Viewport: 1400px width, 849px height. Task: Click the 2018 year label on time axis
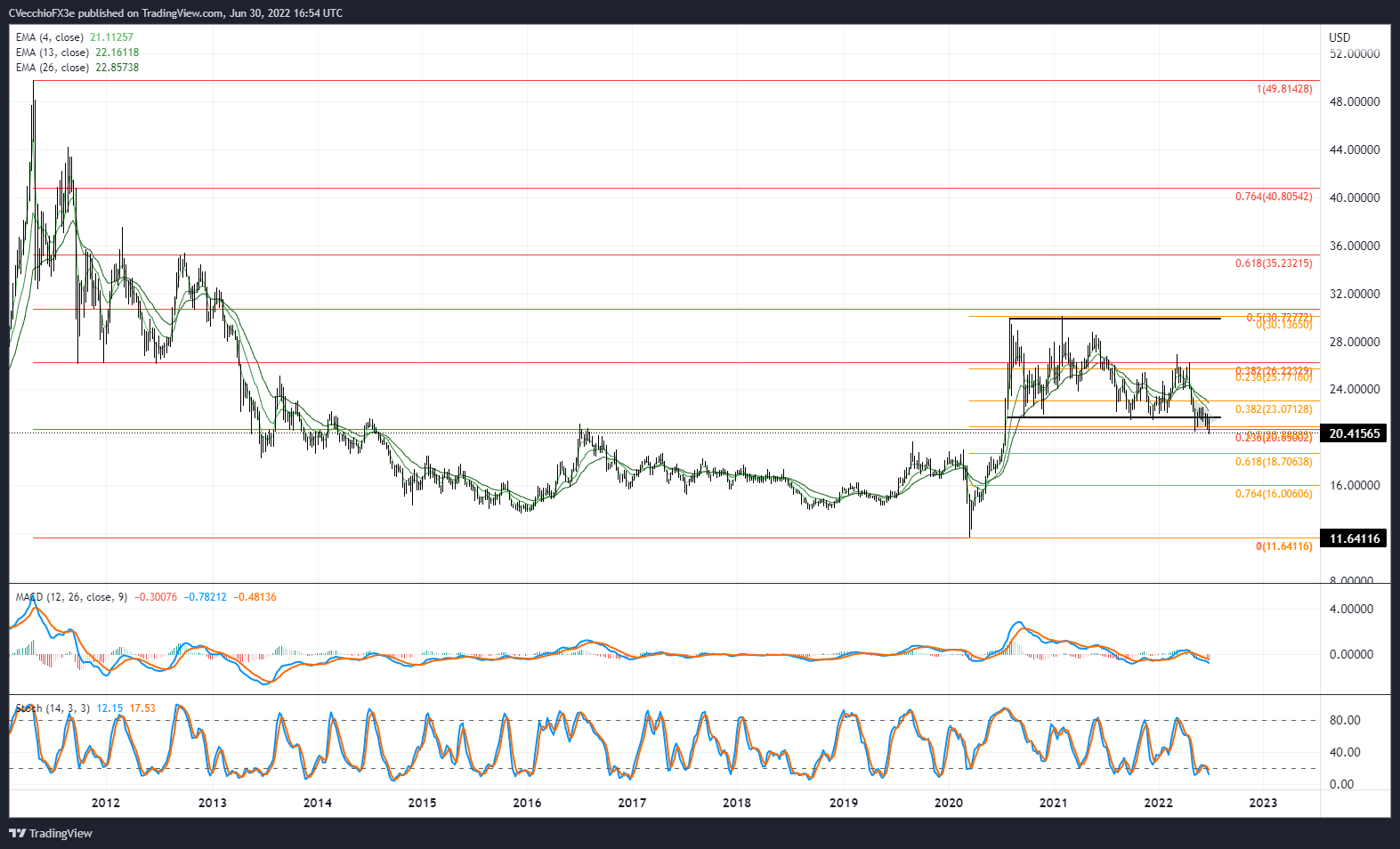point(737,803)
